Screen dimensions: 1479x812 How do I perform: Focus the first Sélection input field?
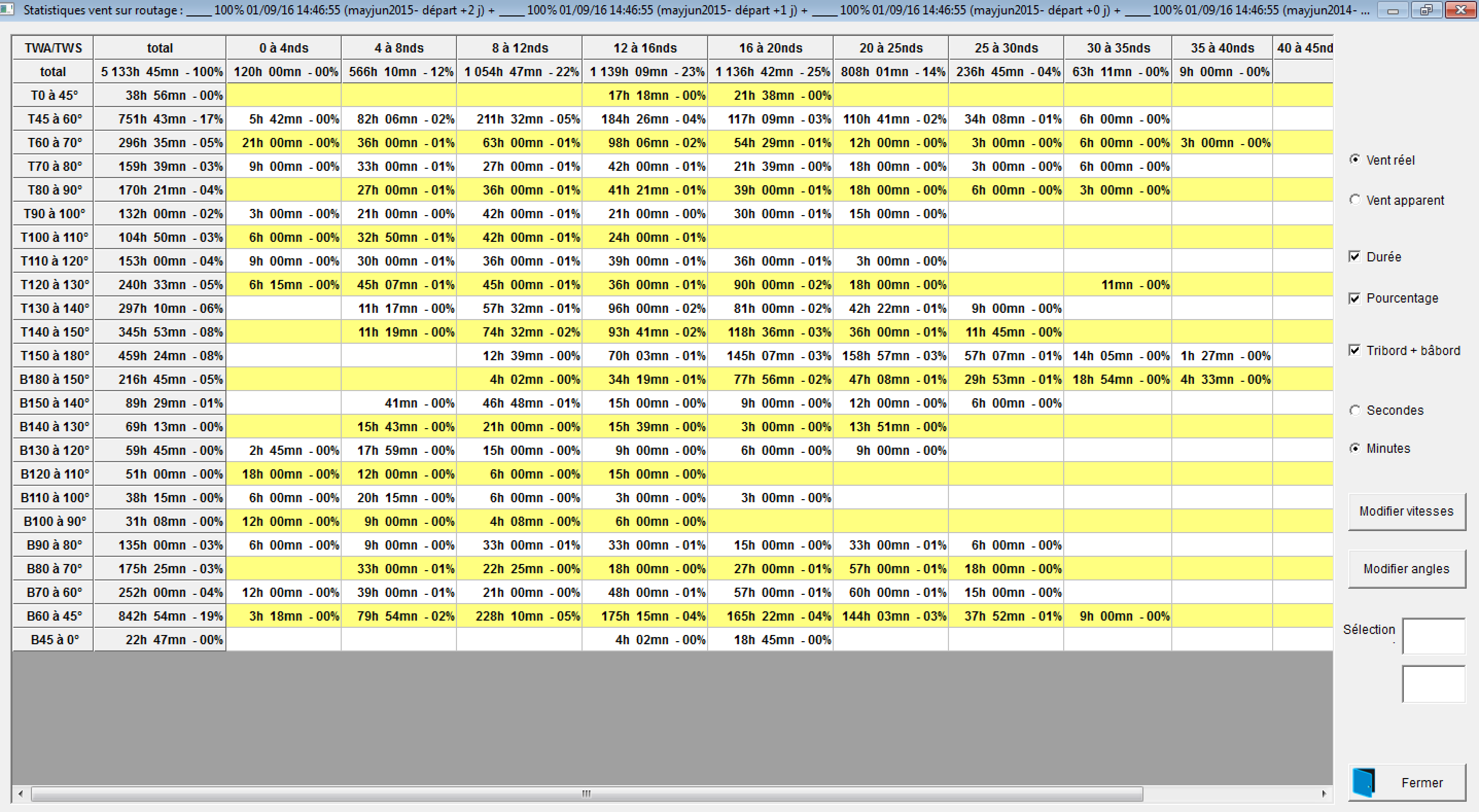tap(1434, 636)
